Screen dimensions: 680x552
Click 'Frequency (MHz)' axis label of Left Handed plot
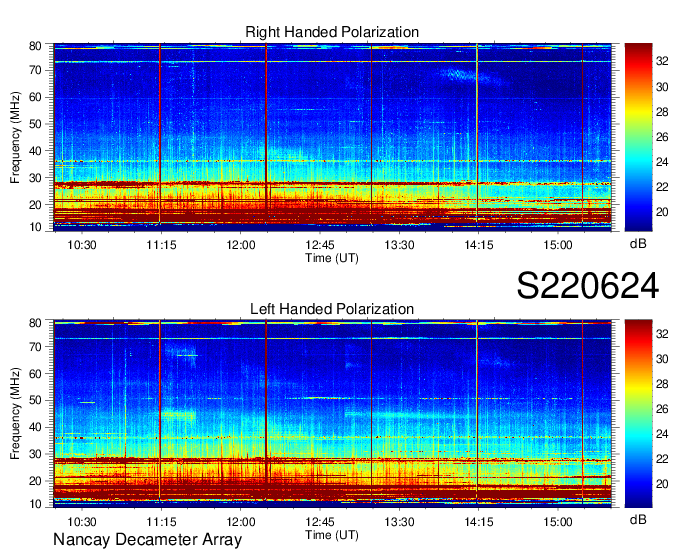(15, 414)
